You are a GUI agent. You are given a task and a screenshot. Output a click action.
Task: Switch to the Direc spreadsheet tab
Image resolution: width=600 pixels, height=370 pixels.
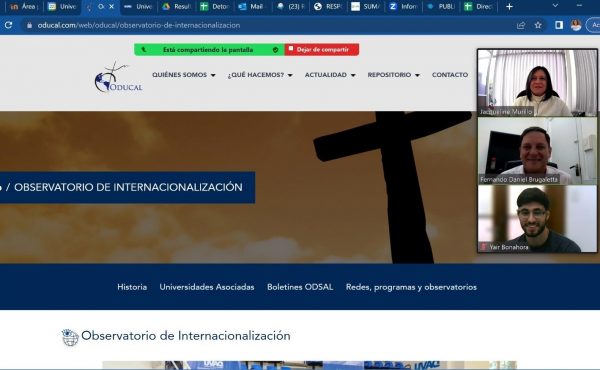pos(478,7)
